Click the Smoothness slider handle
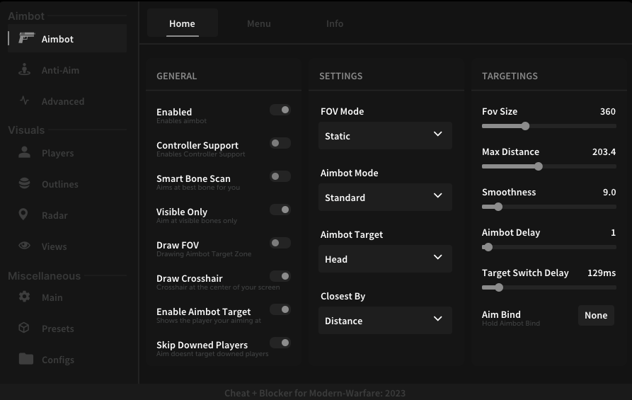This screenshot has height=400, width=632. pyautogui.click(x=498, y=207)
